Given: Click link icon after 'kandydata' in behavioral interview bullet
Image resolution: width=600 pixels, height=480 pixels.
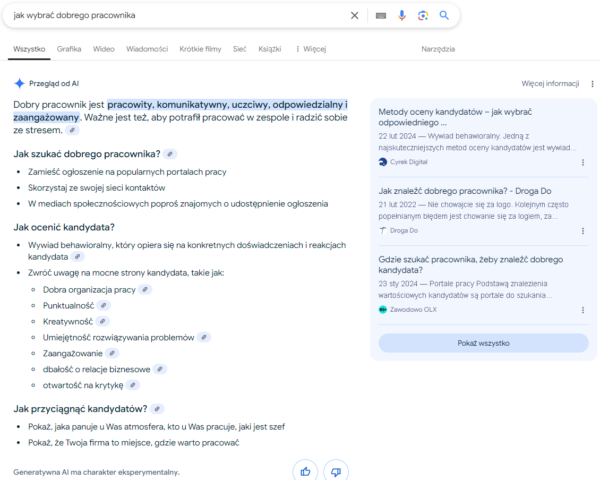Looking at the screenshot, I should point(78,257).
